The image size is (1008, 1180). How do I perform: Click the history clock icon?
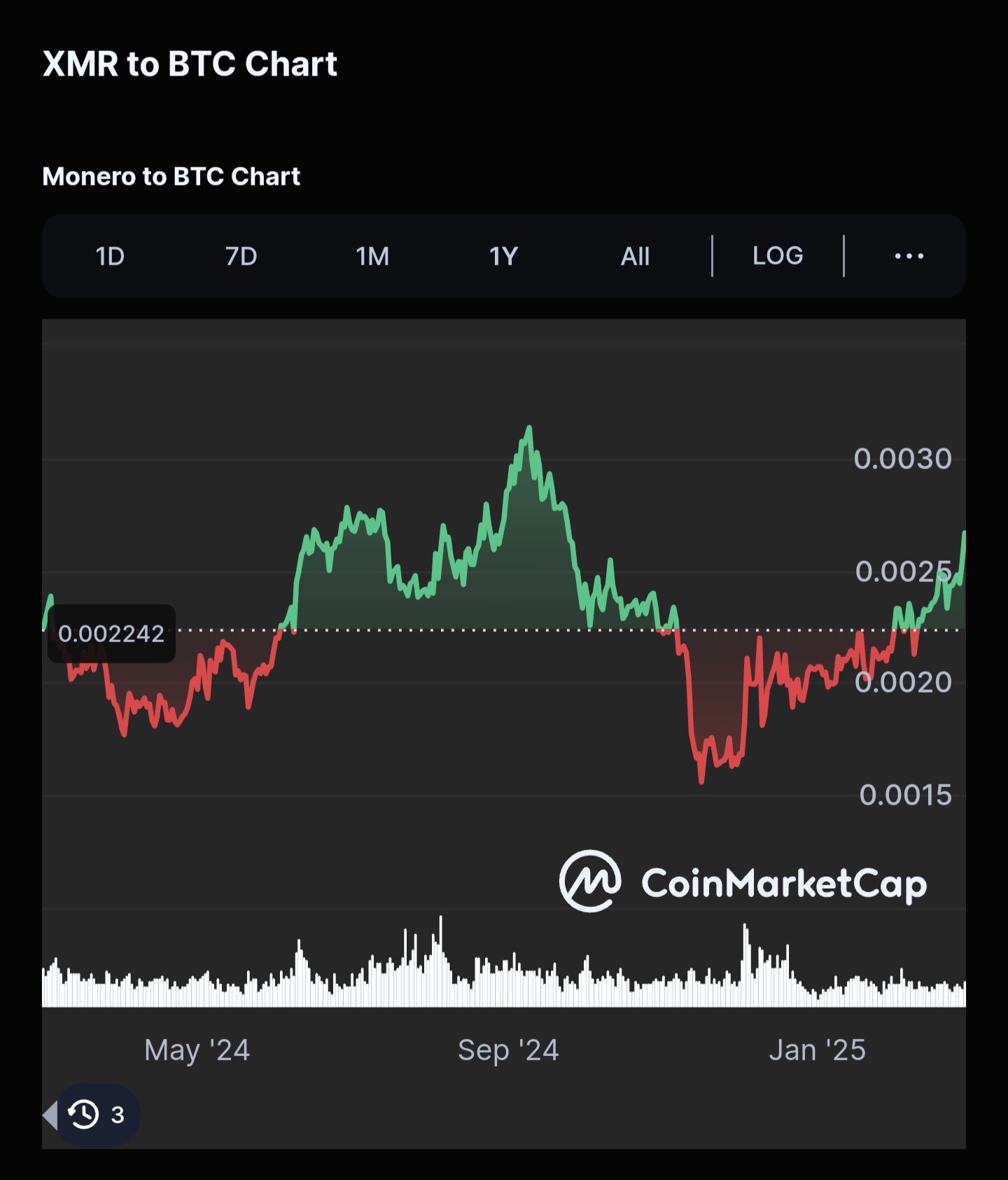(83, 1114)
